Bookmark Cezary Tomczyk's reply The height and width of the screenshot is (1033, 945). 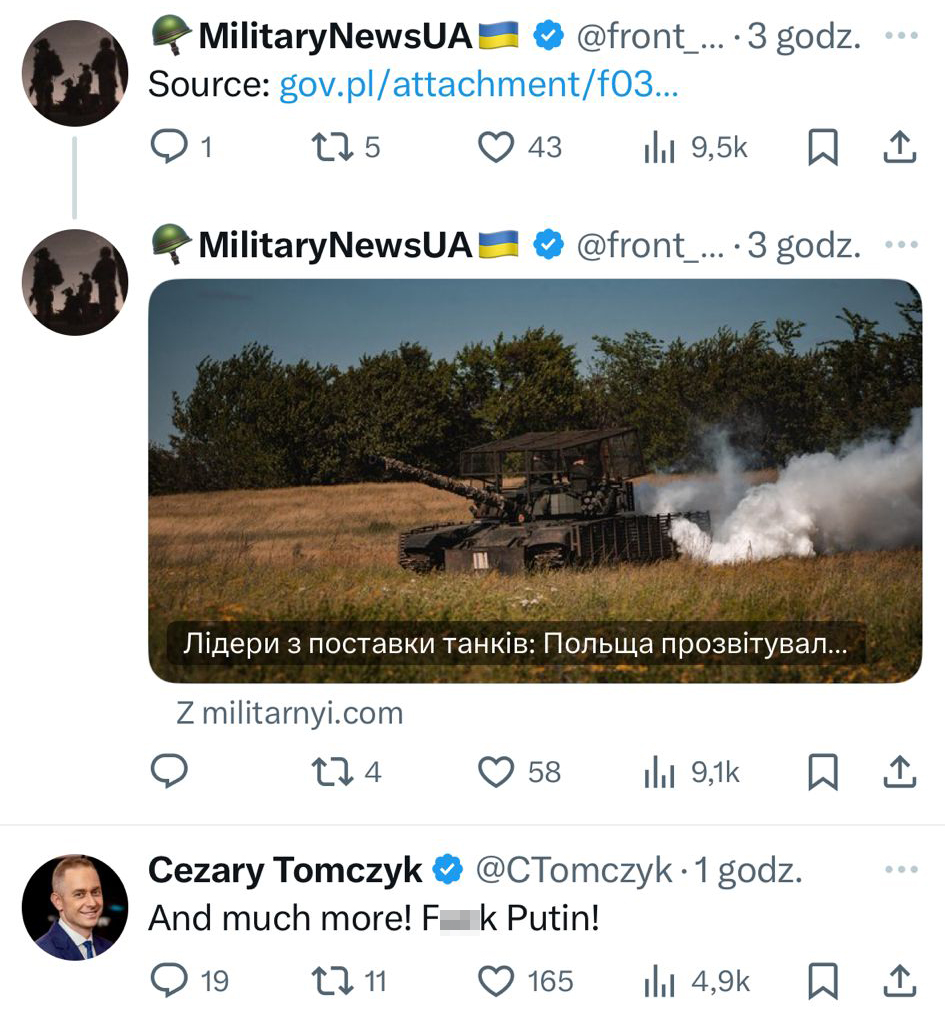(x=822, y=981)
